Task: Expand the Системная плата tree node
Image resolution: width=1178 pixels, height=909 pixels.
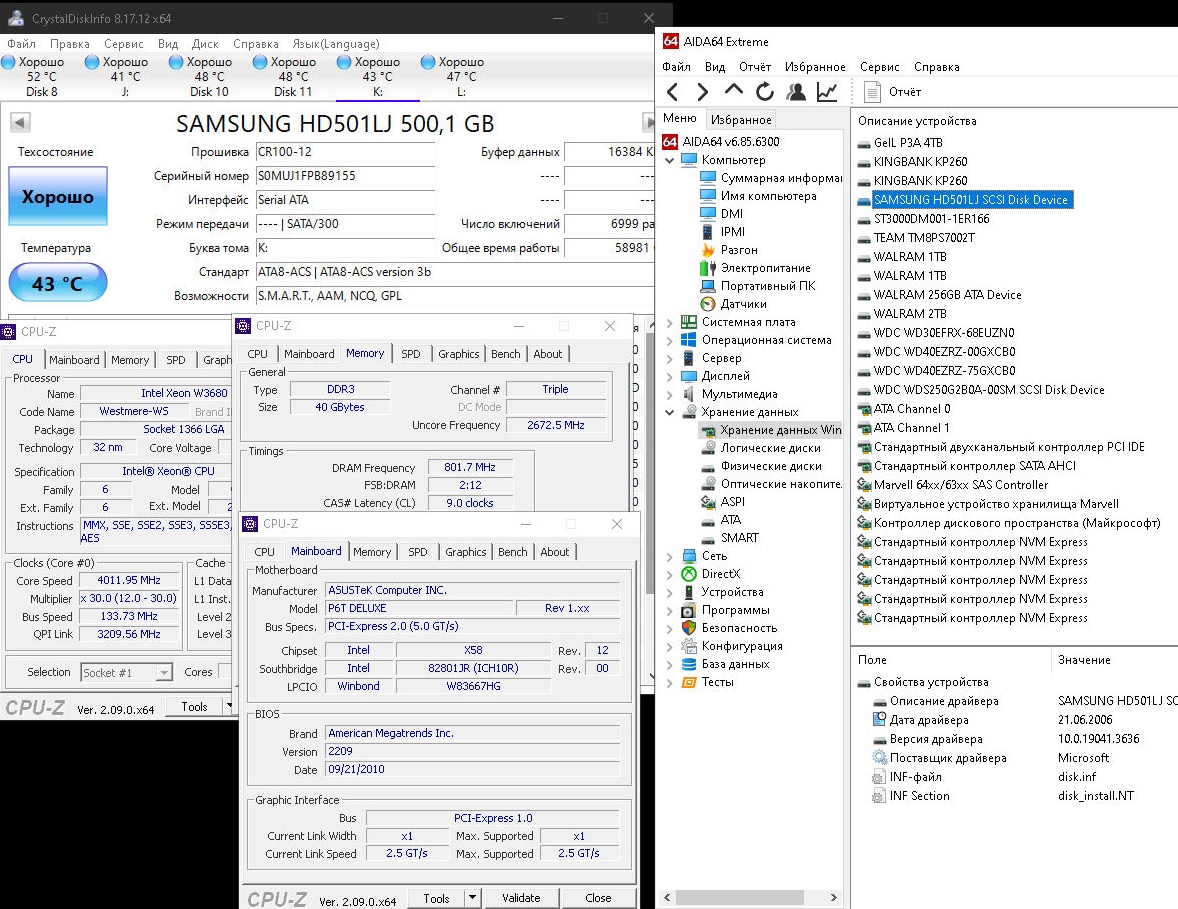Action: pyautogui.click(x=670, y=322)
